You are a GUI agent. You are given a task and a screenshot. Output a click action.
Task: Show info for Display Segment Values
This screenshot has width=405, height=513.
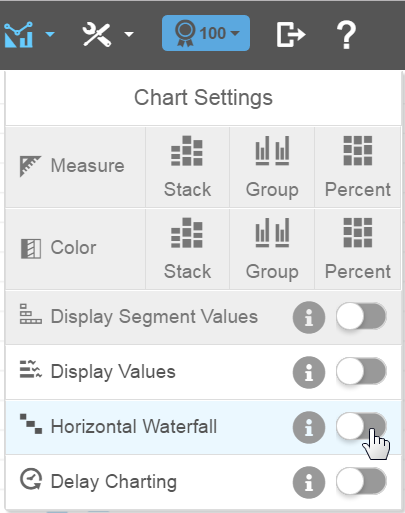click(x=309, y=317)
